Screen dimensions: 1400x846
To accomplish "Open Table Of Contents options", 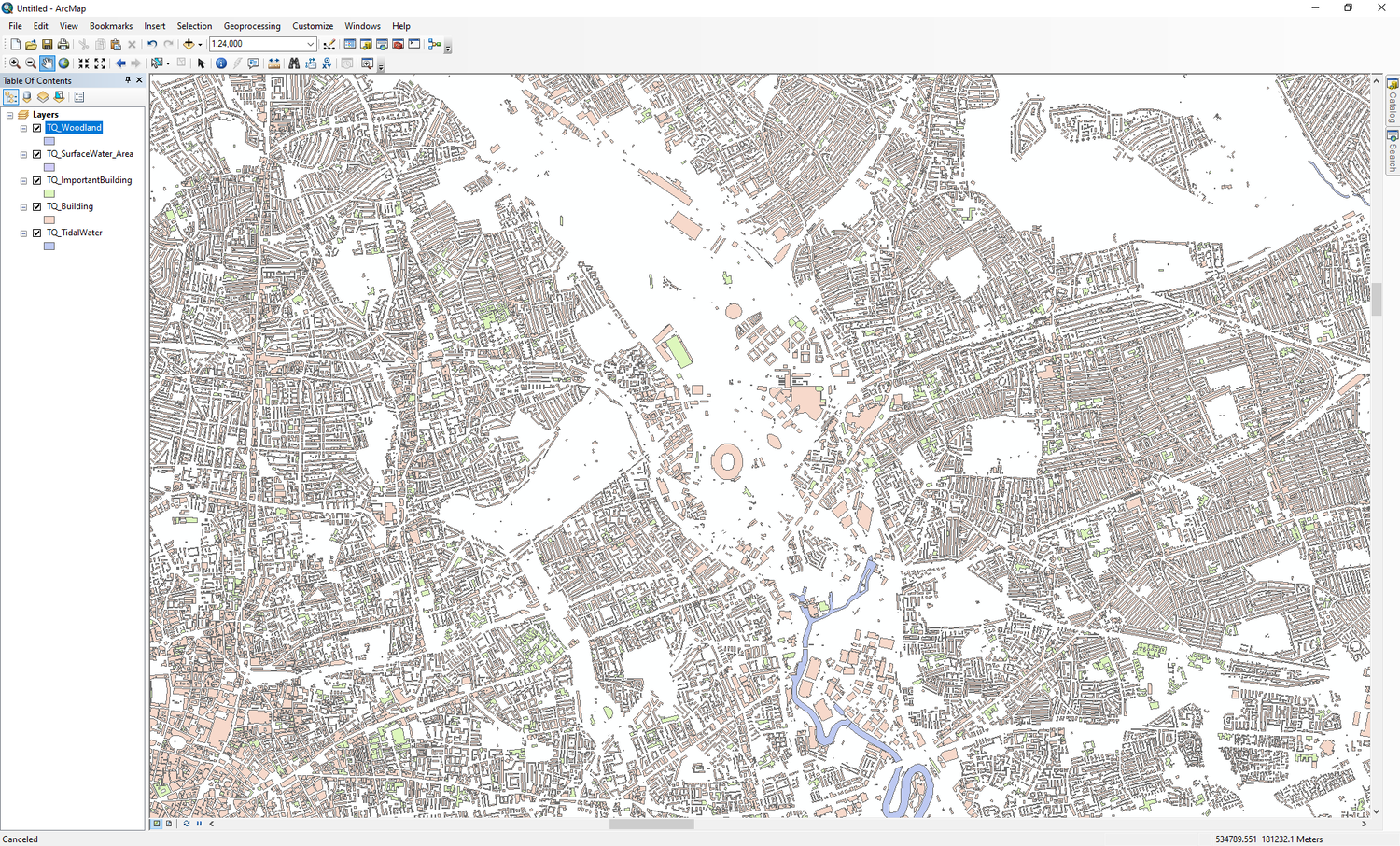I will (x=79, y=96).
